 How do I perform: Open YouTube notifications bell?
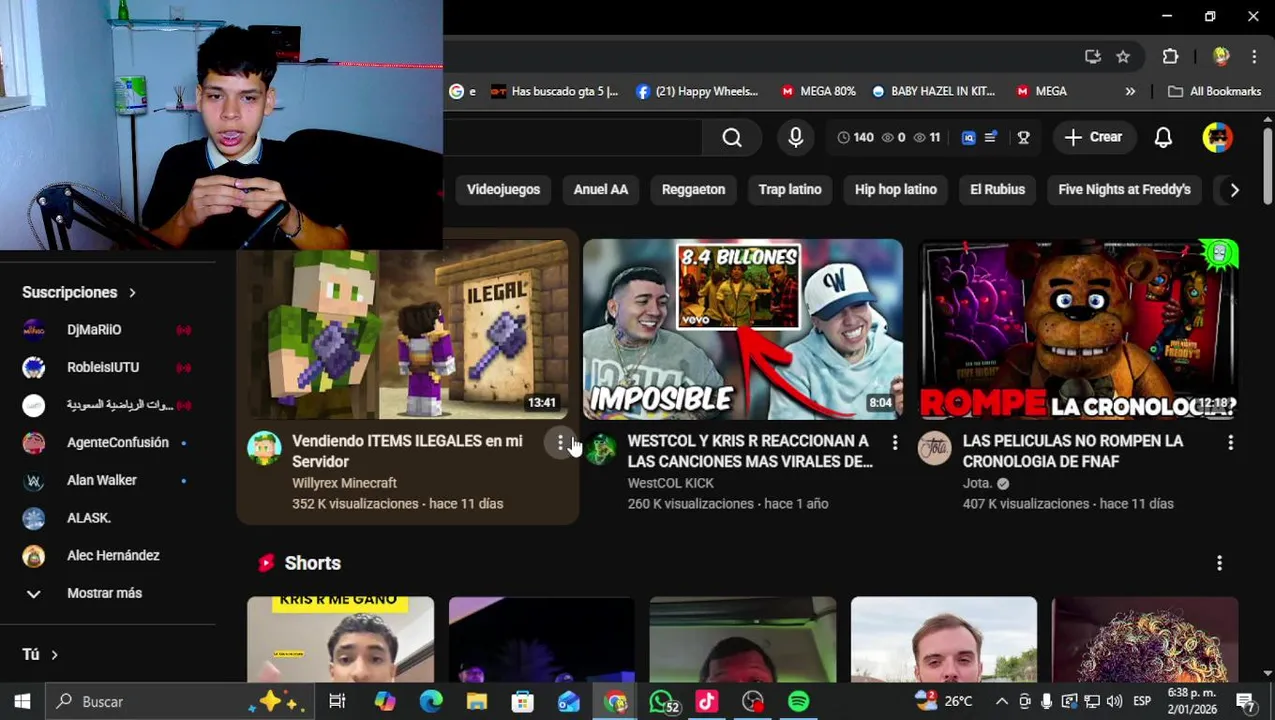tap(1163, 138)
